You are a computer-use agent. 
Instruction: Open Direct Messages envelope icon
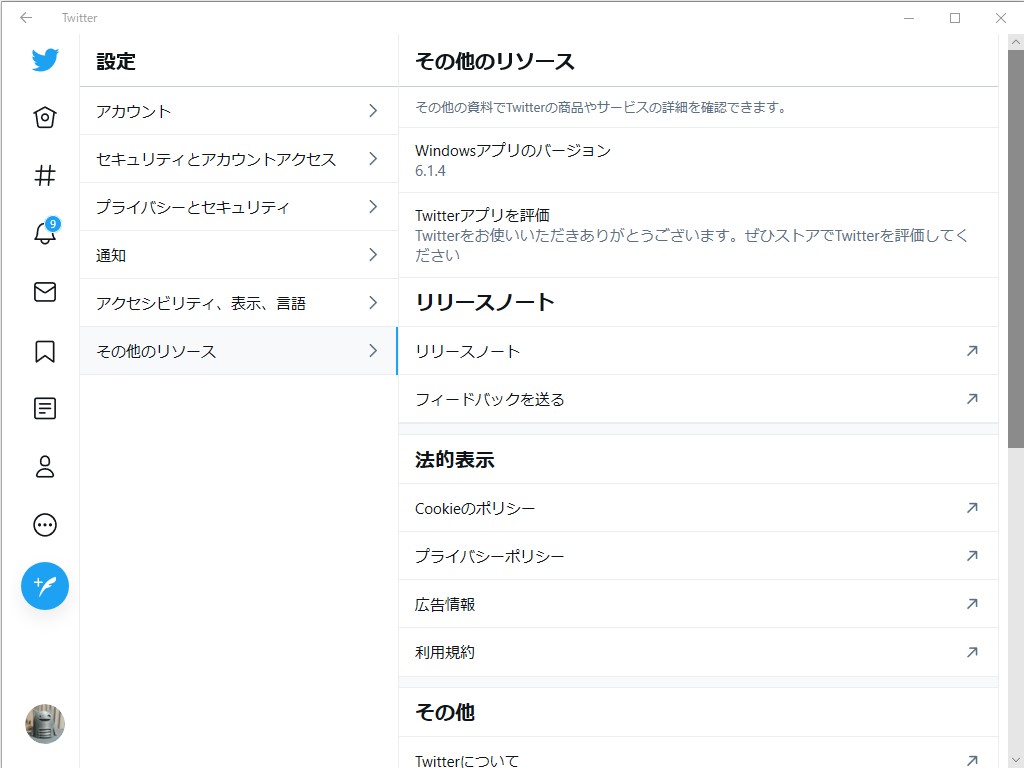(x=44, y=292)
